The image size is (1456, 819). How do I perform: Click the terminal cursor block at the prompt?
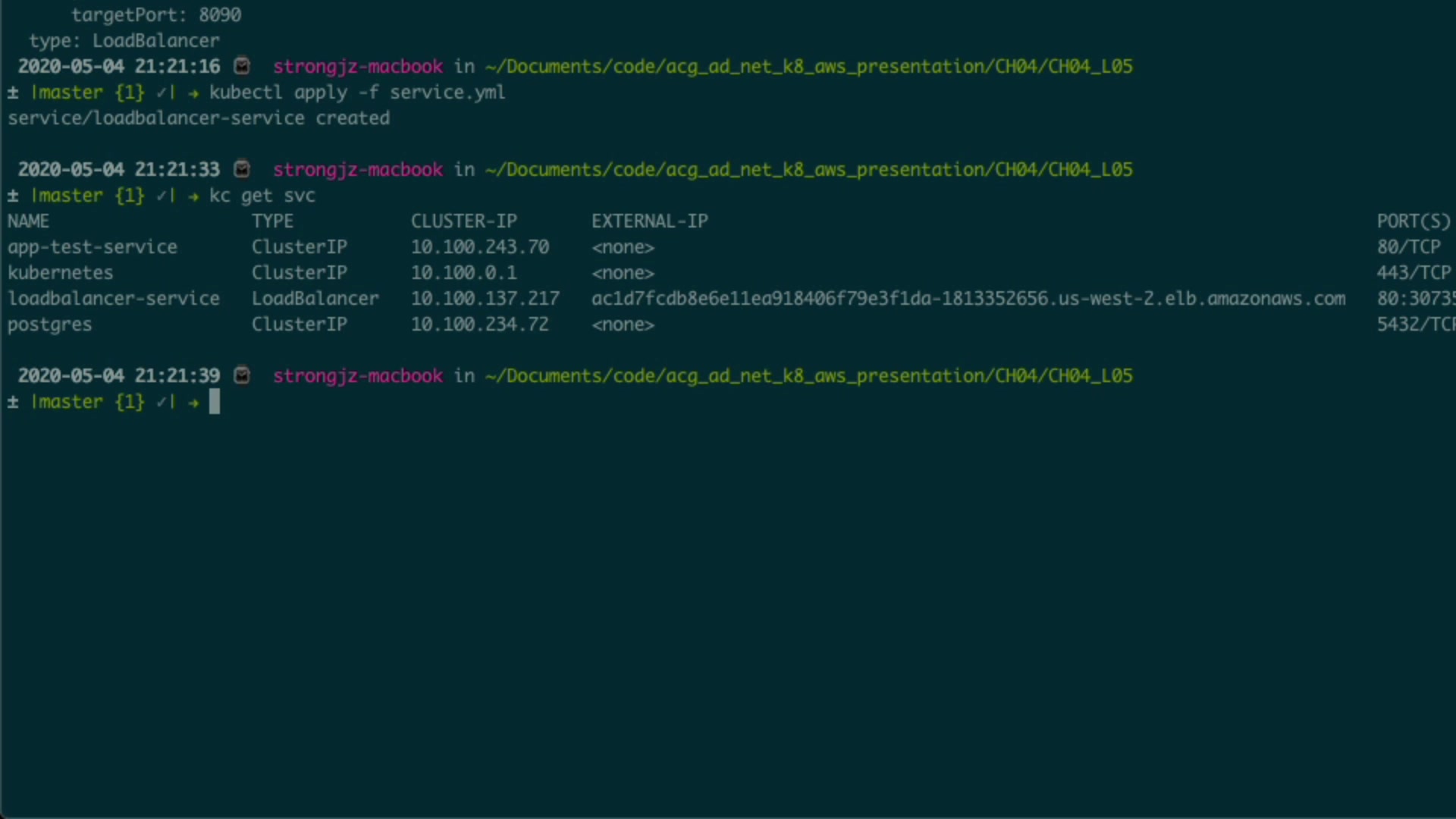pyautogui.click(x=215, y=401)
